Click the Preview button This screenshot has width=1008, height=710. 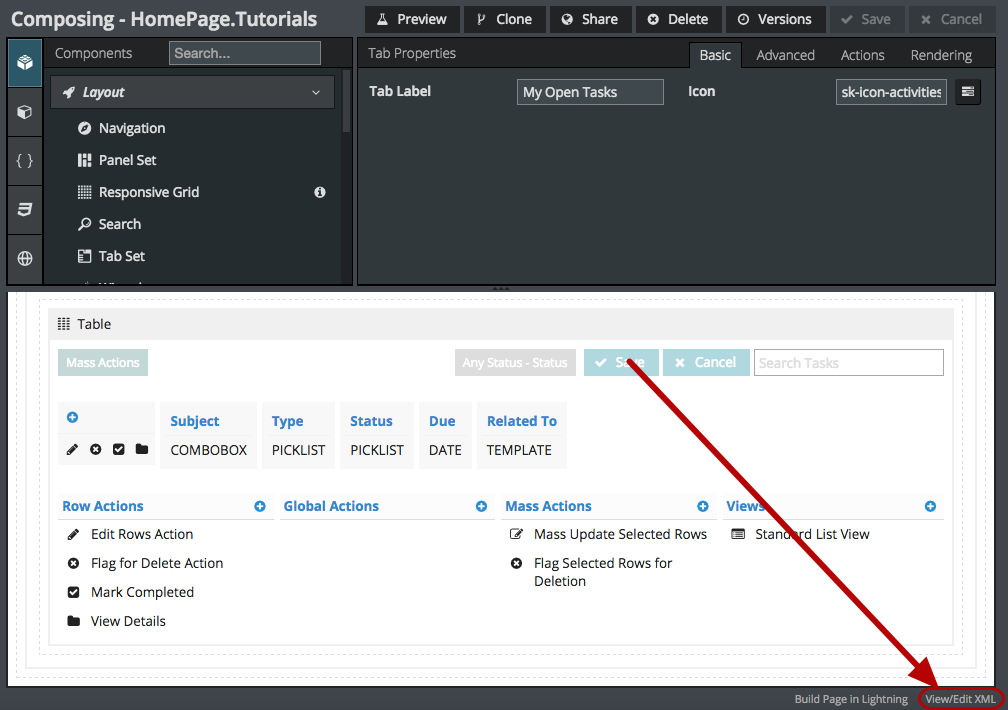[x=412, y=19]
